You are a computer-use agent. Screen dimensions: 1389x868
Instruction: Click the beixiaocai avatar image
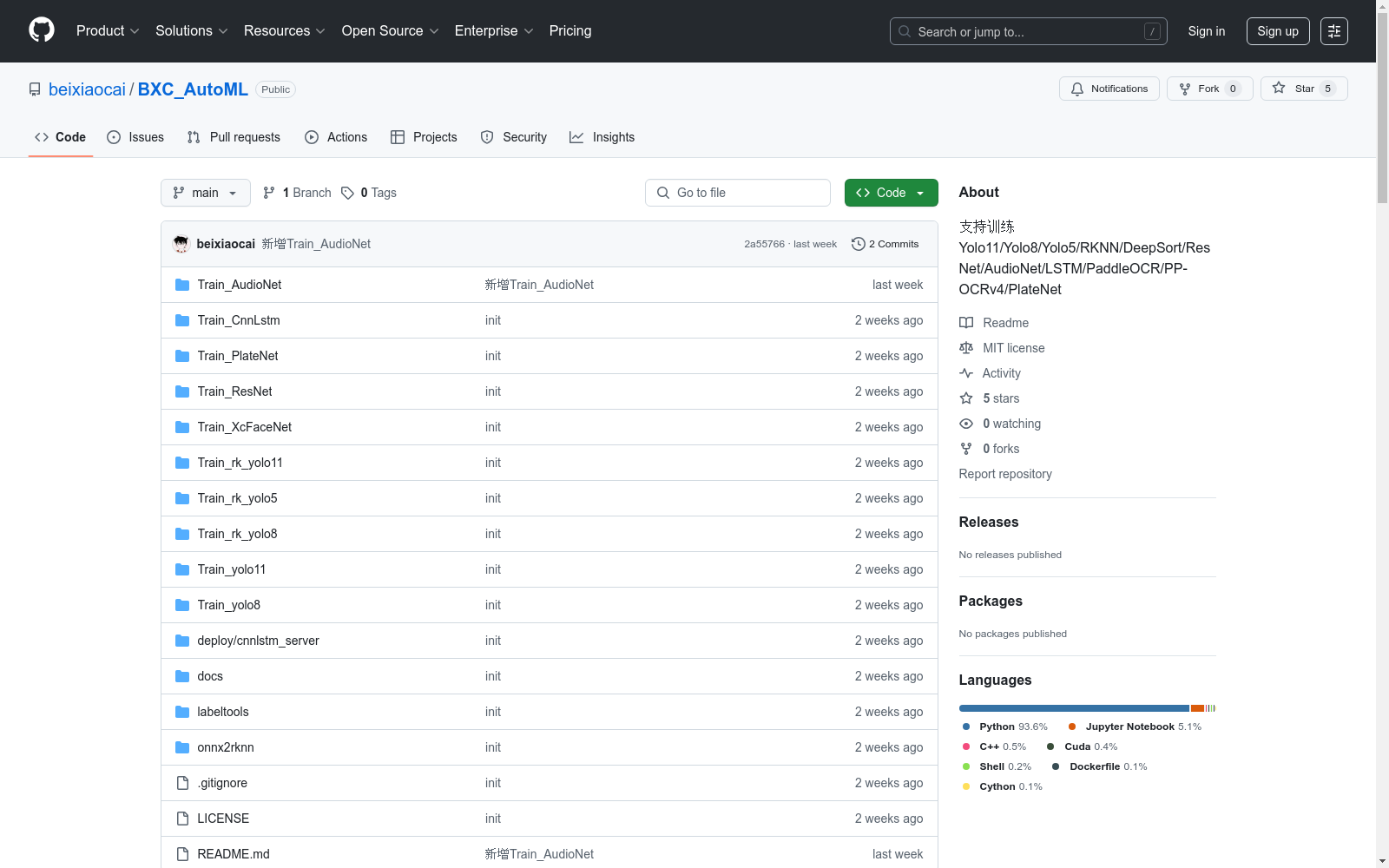[x=181, y=244]
